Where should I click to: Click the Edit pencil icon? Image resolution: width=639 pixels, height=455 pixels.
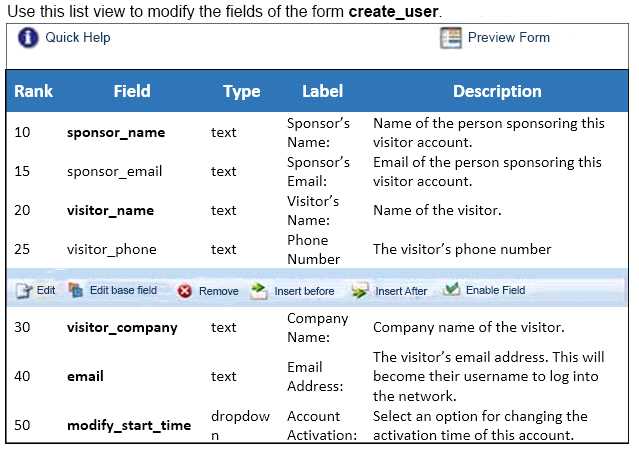(x=24, y=291)
